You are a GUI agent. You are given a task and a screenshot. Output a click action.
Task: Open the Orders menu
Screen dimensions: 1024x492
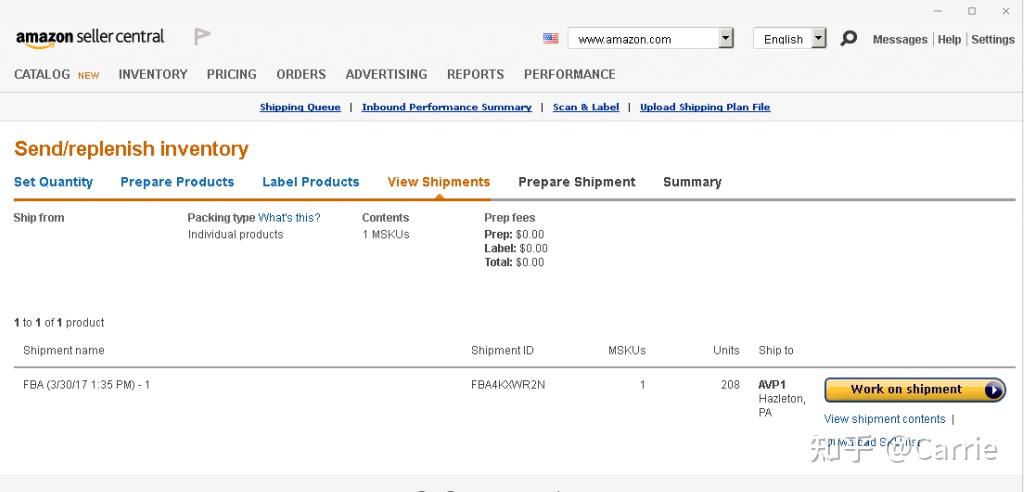(301, 74)
